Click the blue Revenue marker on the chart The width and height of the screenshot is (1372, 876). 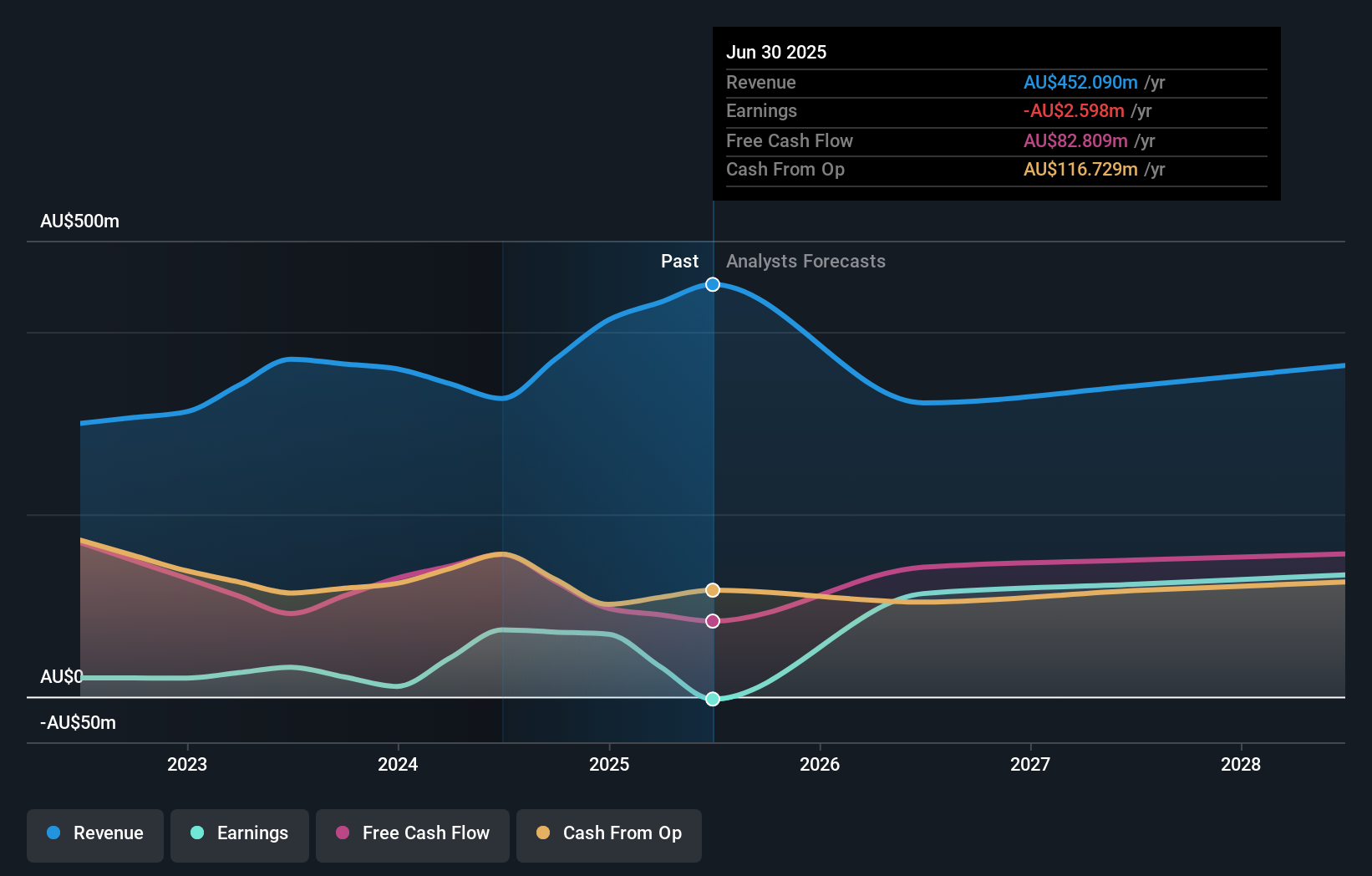pyautogui.click(x=712, y=284)
